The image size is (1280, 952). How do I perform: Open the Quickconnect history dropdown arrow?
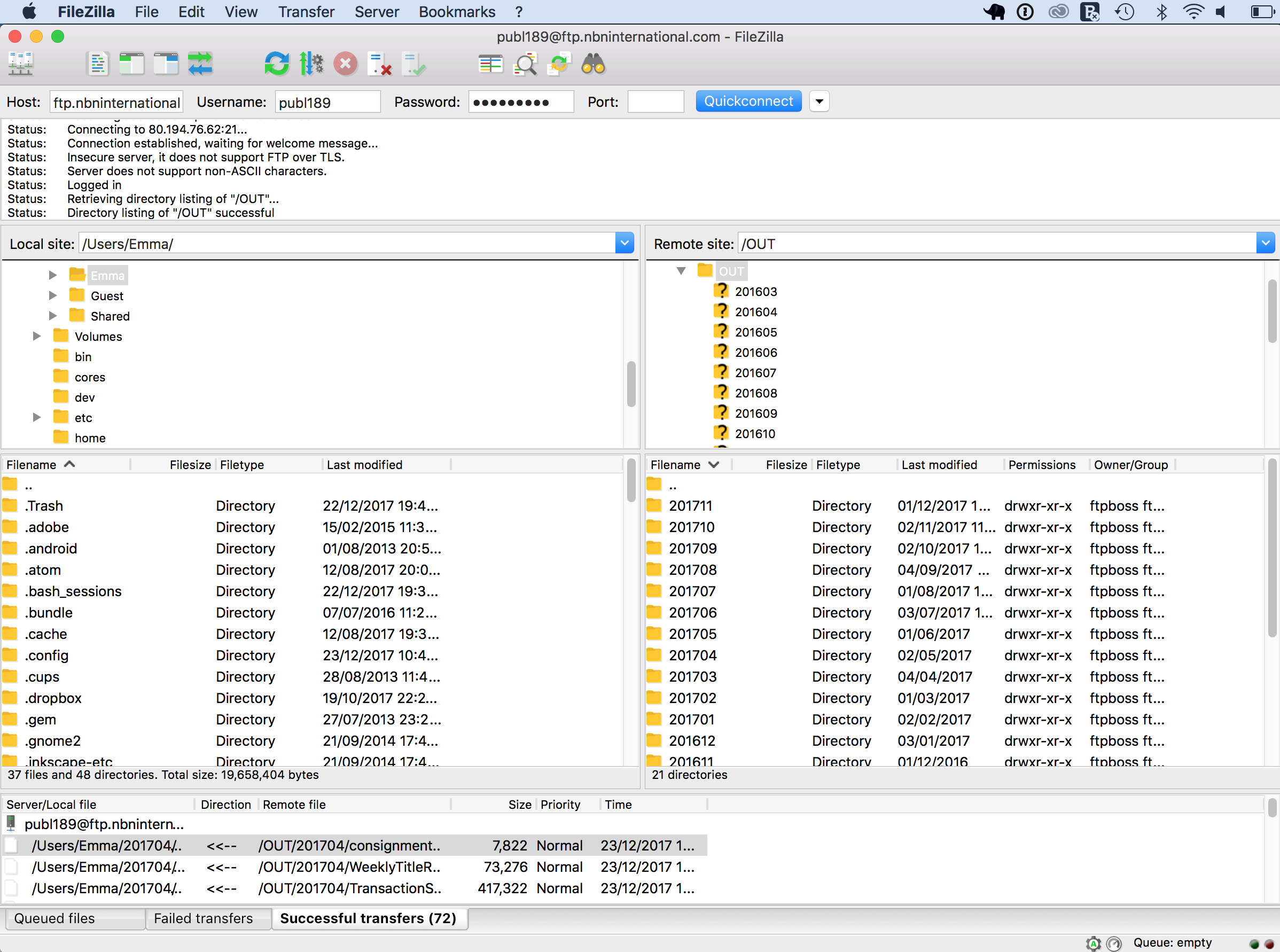(x=819, y=102)
